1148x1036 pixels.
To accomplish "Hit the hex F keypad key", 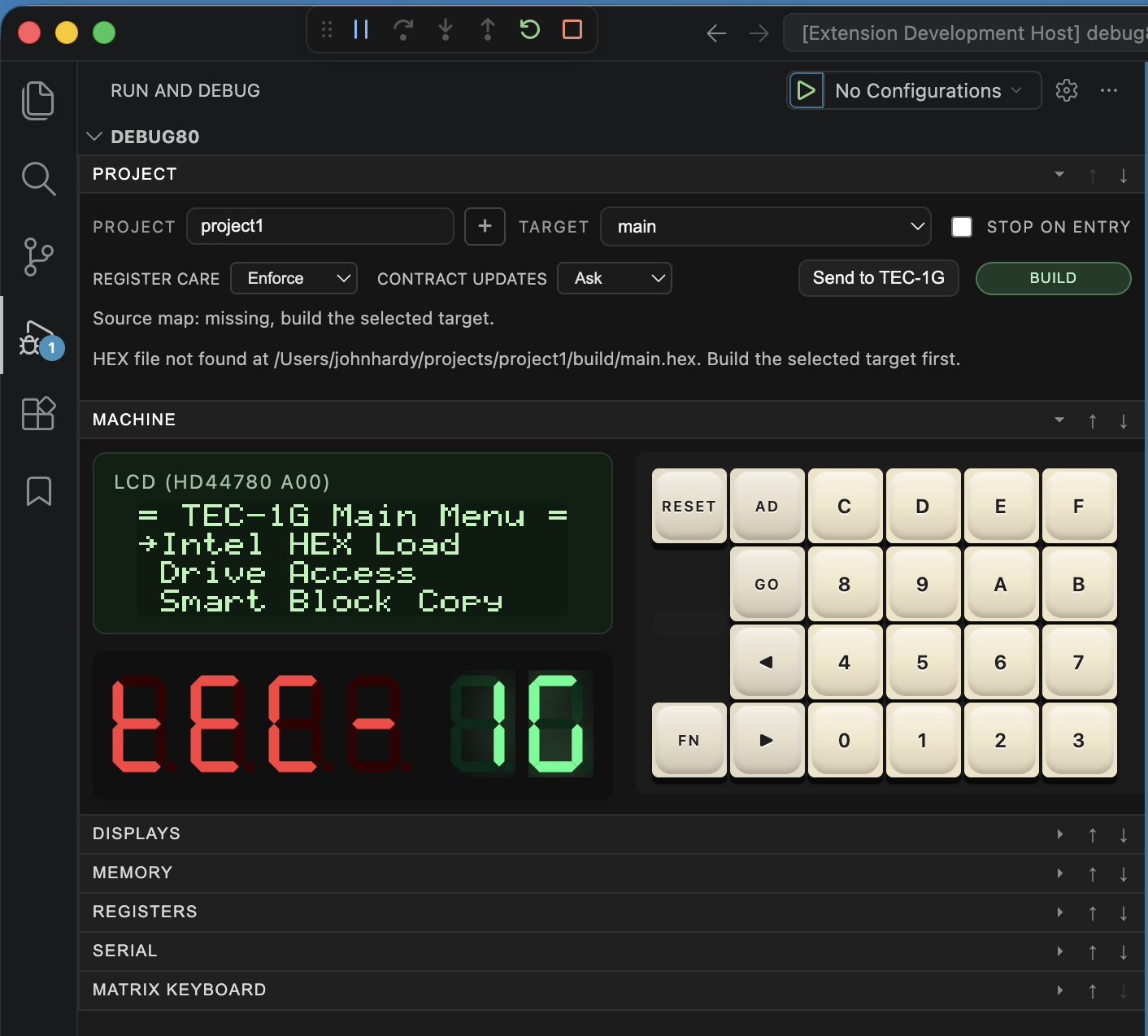I will pyautogui.click(x=1080, y=506).
